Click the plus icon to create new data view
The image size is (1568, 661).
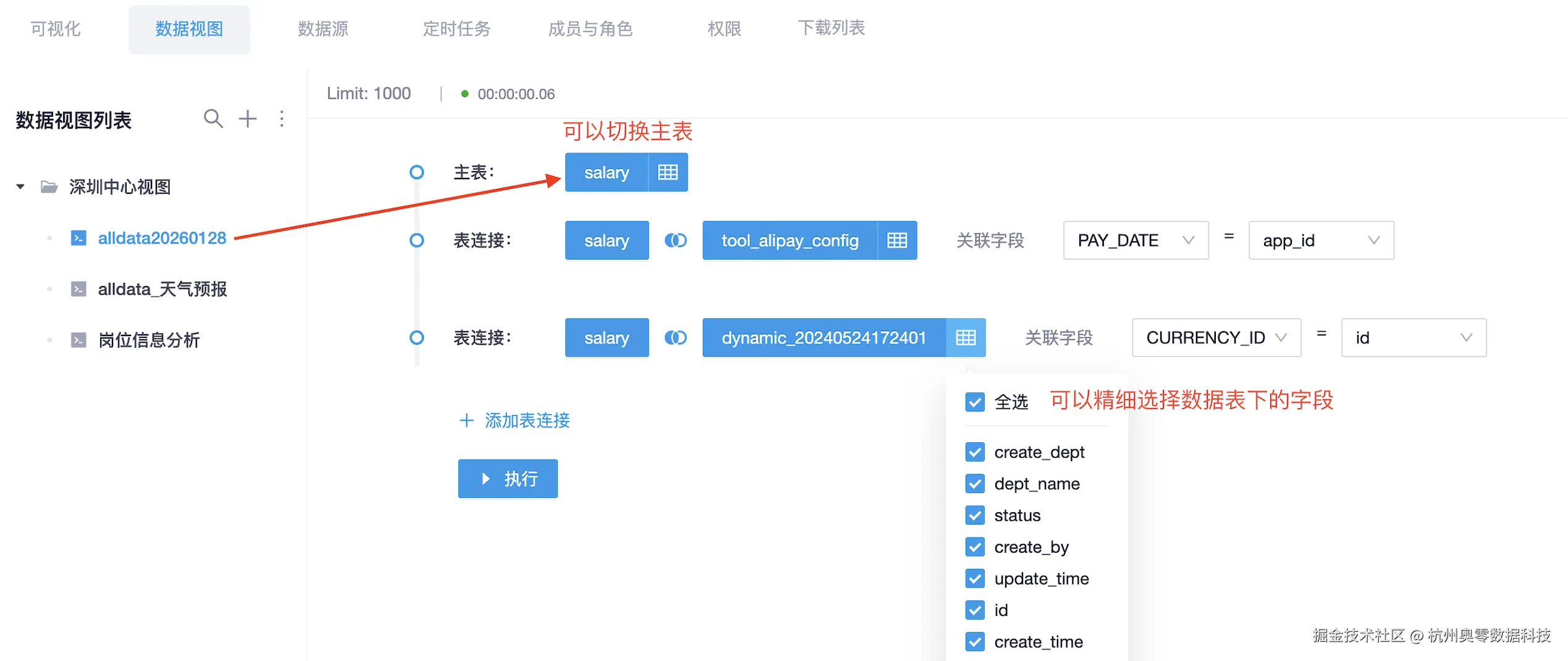pos(248,119)
